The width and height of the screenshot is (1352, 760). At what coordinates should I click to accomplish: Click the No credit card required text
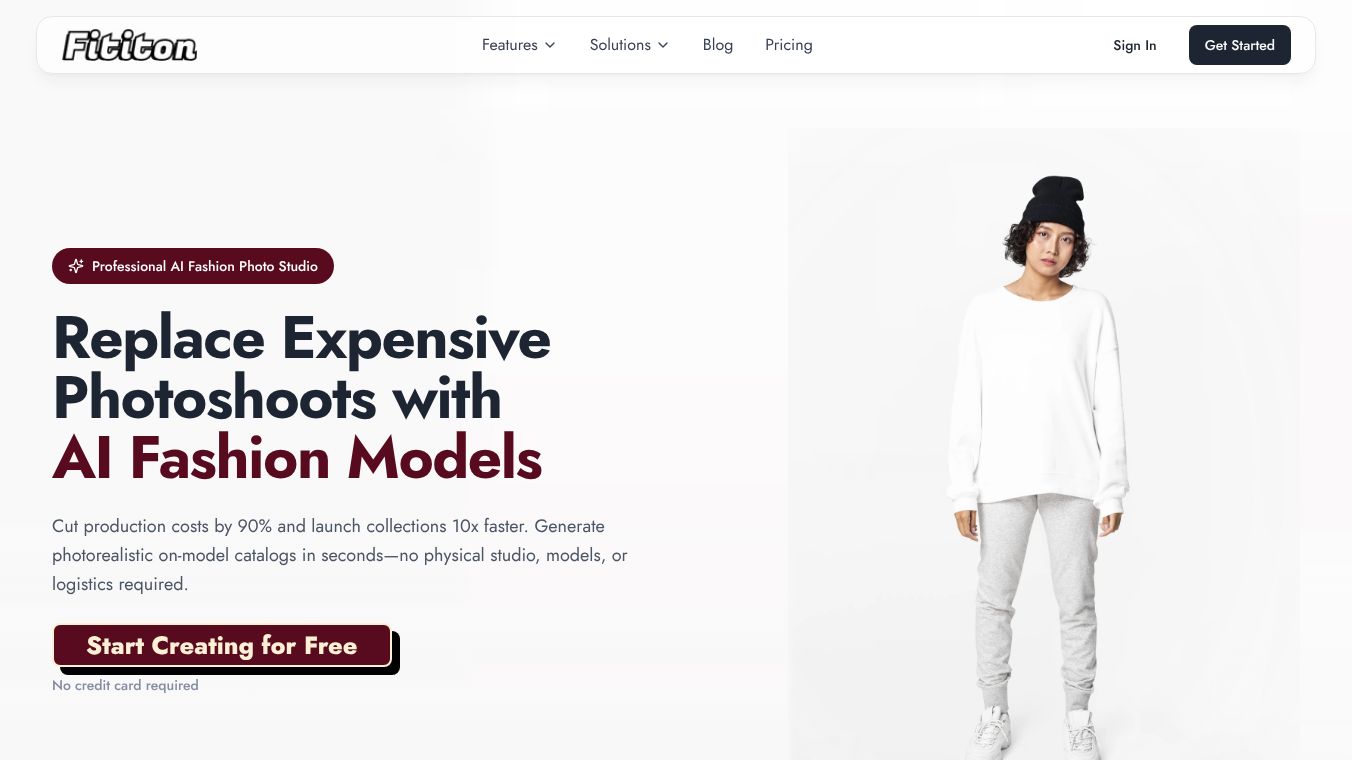[x=125, y=685]
